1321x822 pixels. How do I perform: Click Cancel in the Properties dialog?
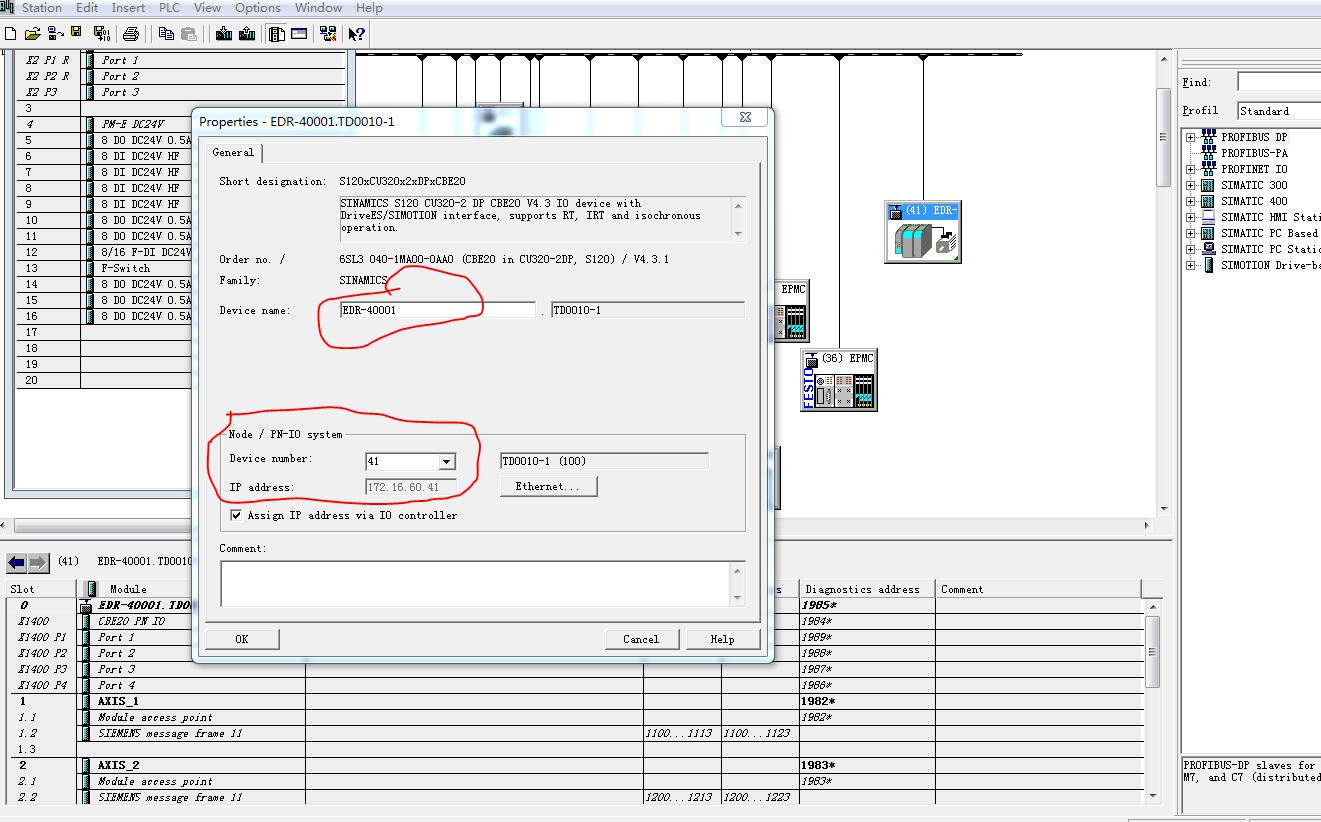pyautogui.click(x=641, y=639)
